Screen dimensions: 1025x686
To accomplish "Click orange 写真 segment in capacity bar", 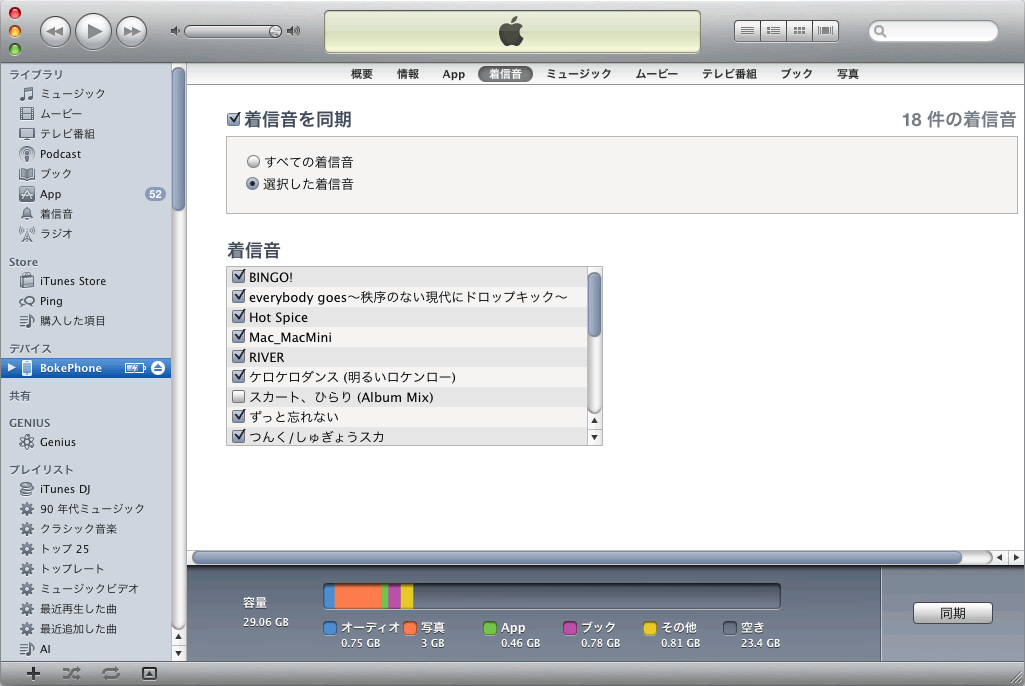I will coord(358,596).
